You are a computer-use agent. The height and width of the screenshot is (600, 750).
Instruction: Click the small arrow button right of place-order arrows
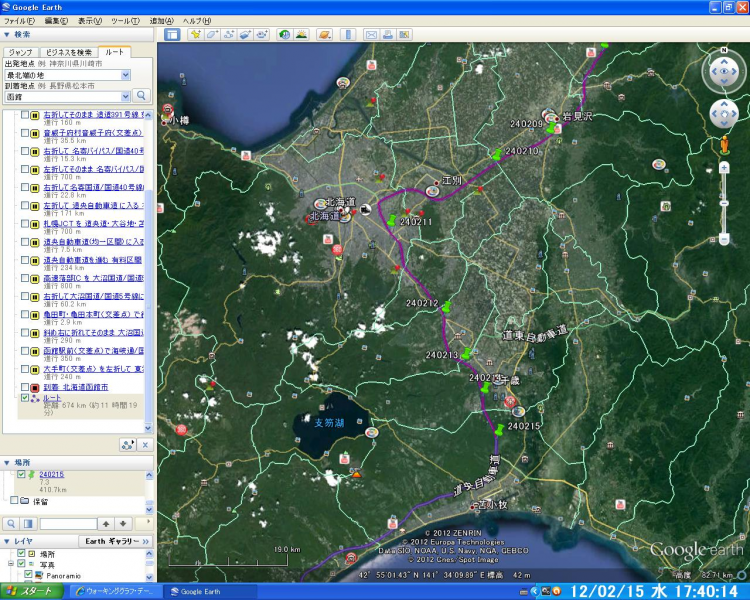[144, 523]
